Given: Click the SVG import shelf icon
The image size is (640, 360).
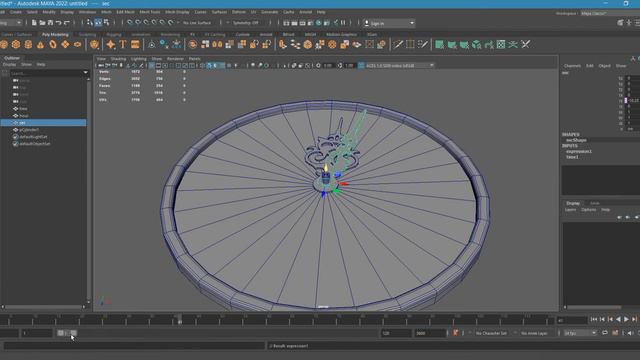Looking at the screenshot, I should pos(135,44).
